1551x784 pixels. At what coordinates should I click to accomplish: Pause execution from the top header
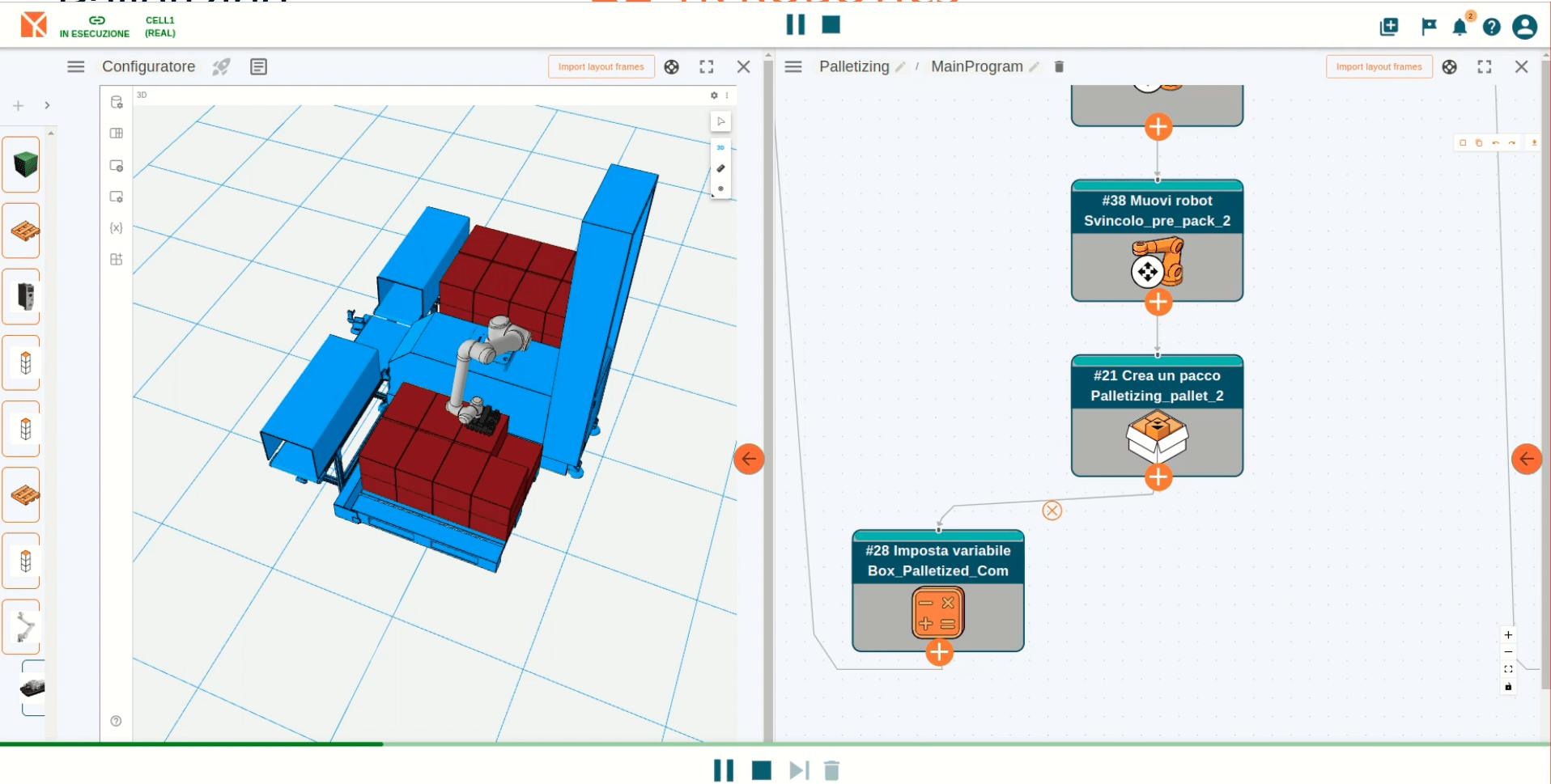tap(796, 25)
